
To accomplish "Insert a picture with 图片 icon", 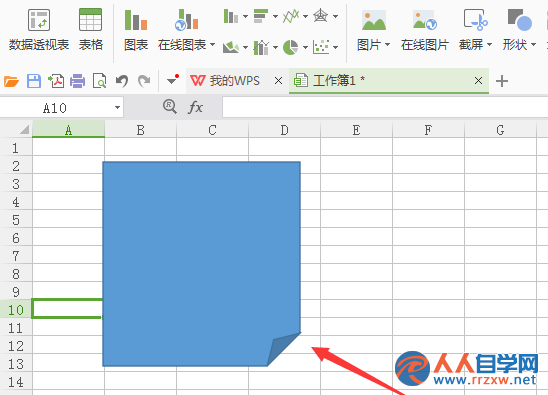I will point(374,20).
